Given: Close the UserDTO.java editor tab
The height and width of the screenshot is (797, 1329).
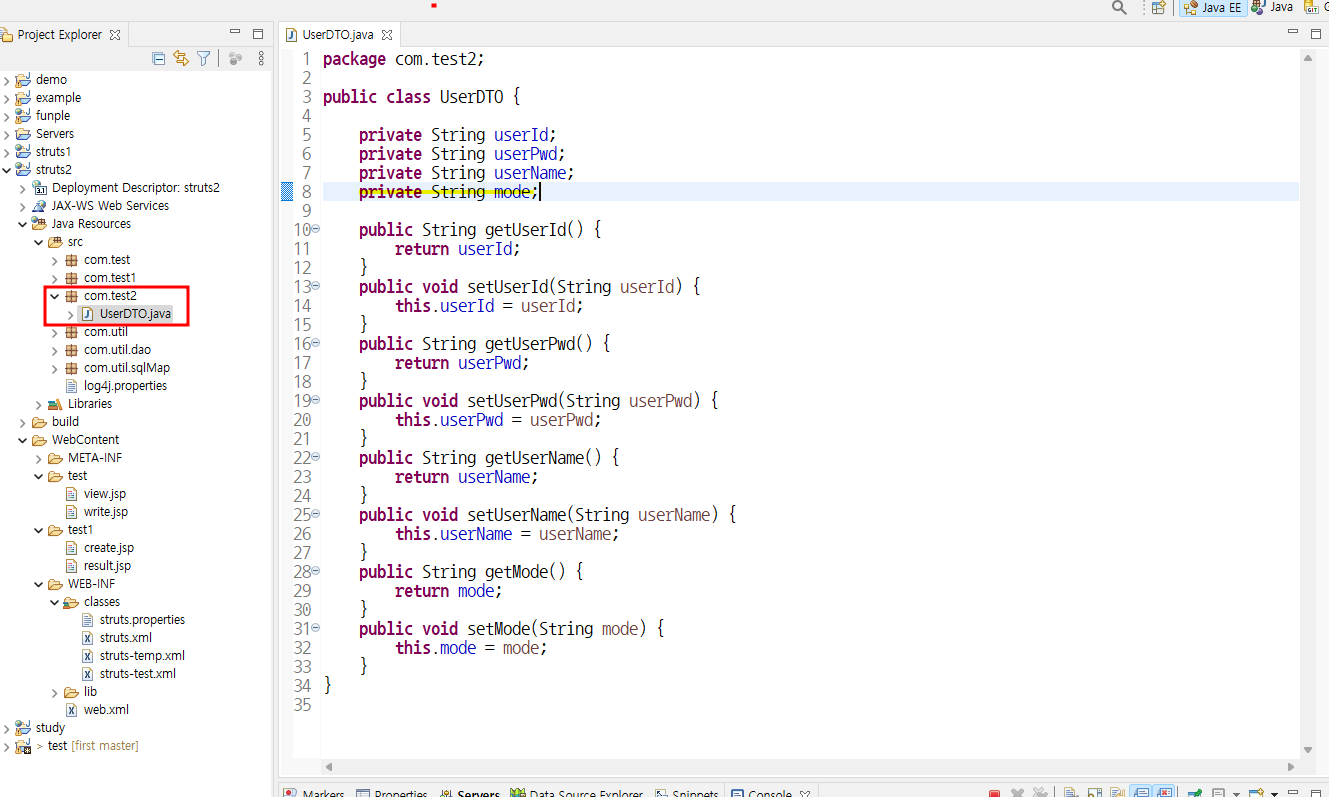Looking at the screenshot, I should [x=387, y=34].
